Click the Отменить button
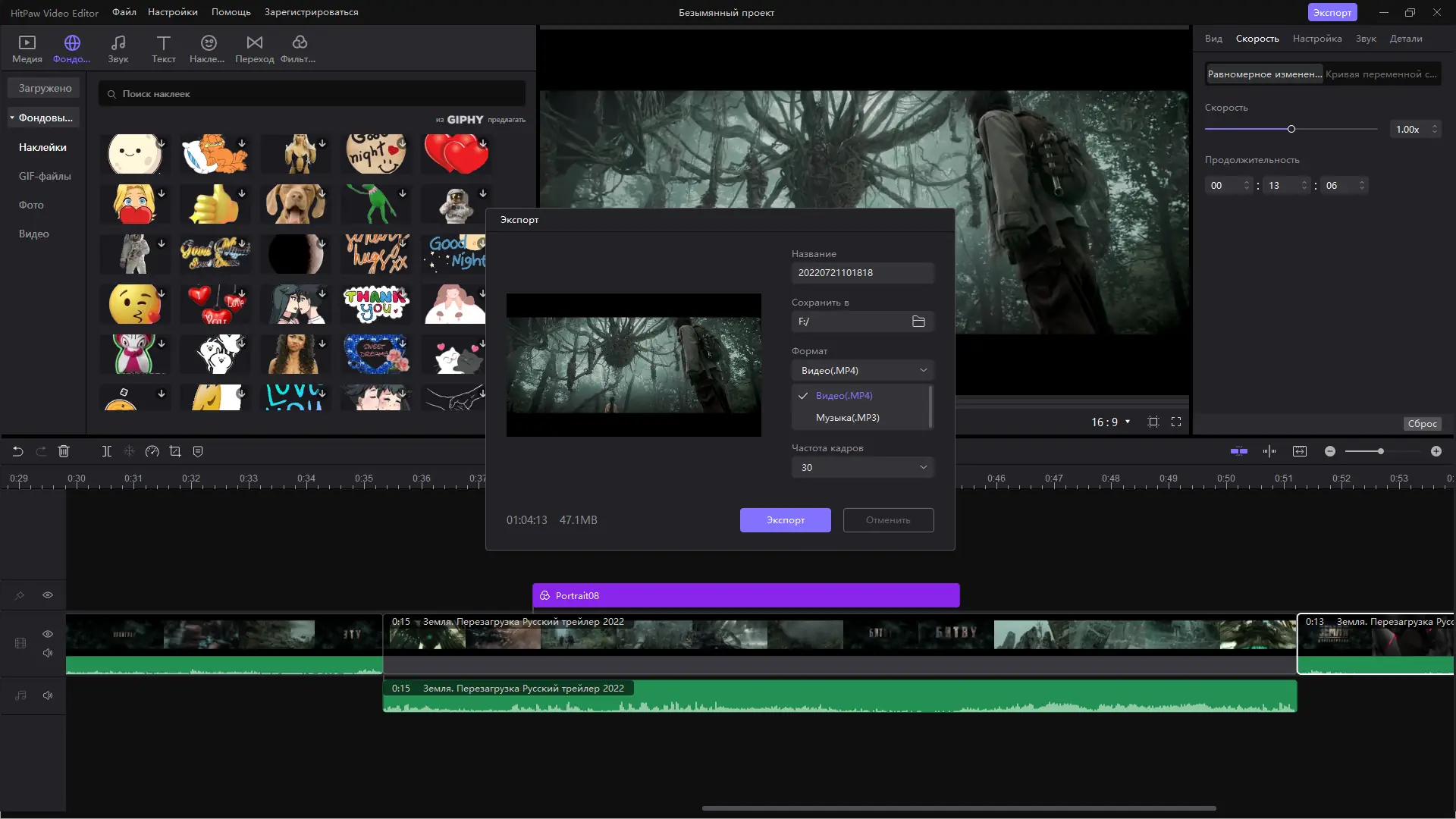Screen dimensions: 1456x819 (888, 520)
